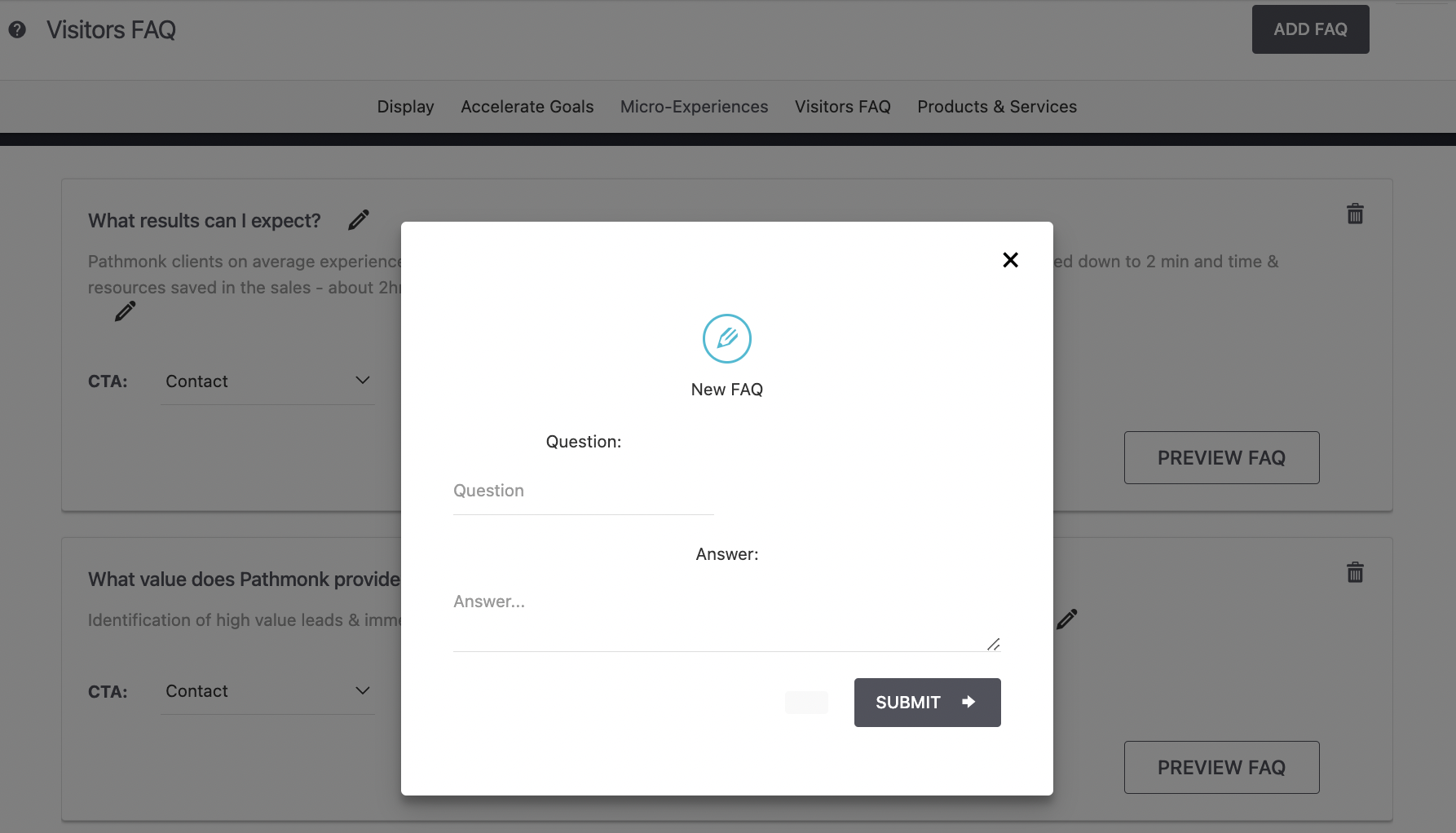Open the Products & Services tab
This screenshot has height=833, width=1456.
[996, 106]
